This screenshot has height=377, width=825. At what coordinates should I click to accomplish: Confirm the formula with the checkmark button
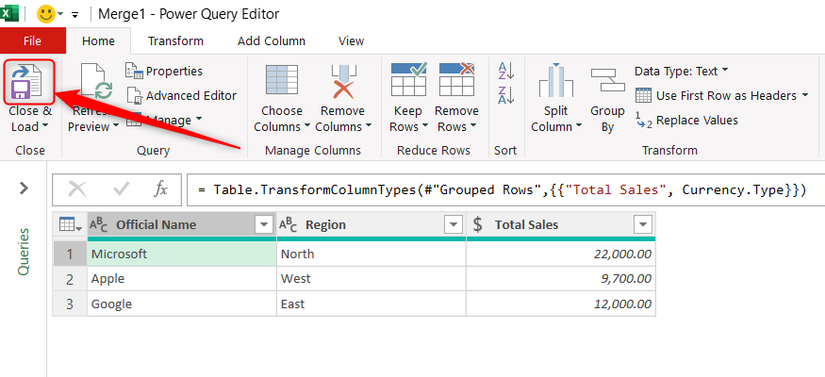[122, 189]
